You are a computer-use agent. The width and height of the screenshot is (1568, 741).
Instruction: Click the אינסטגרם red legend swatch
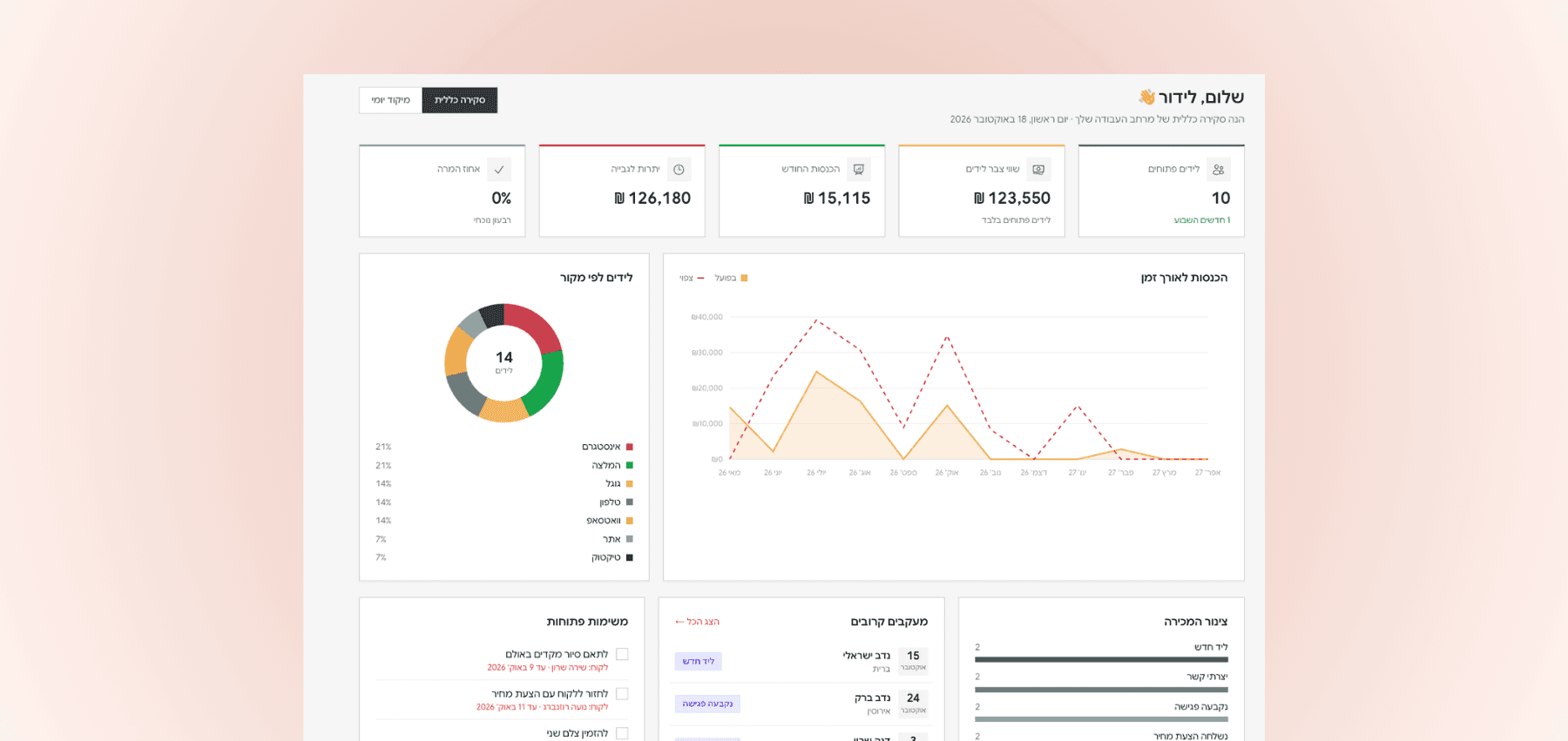[x=630, y=447]
